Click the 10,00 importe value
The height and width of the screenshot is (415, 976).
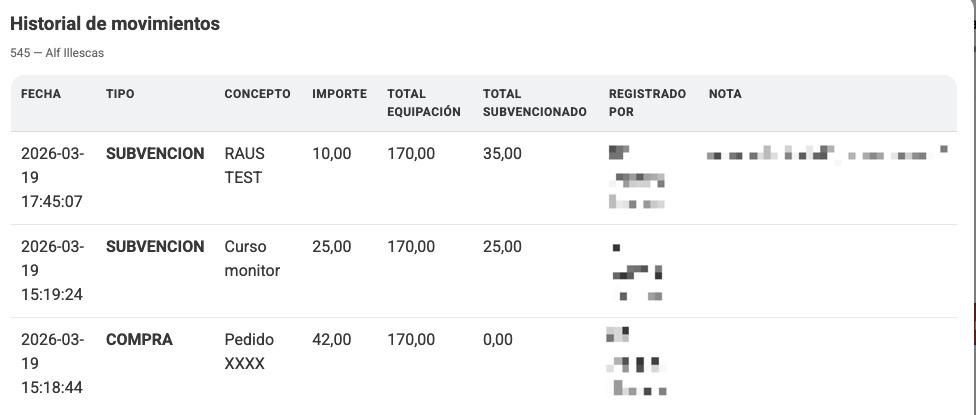[x=332, y=154]
